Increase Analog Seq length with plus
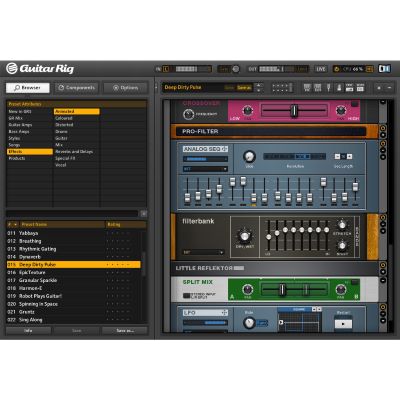400x400 pixels. pos(349,156)
